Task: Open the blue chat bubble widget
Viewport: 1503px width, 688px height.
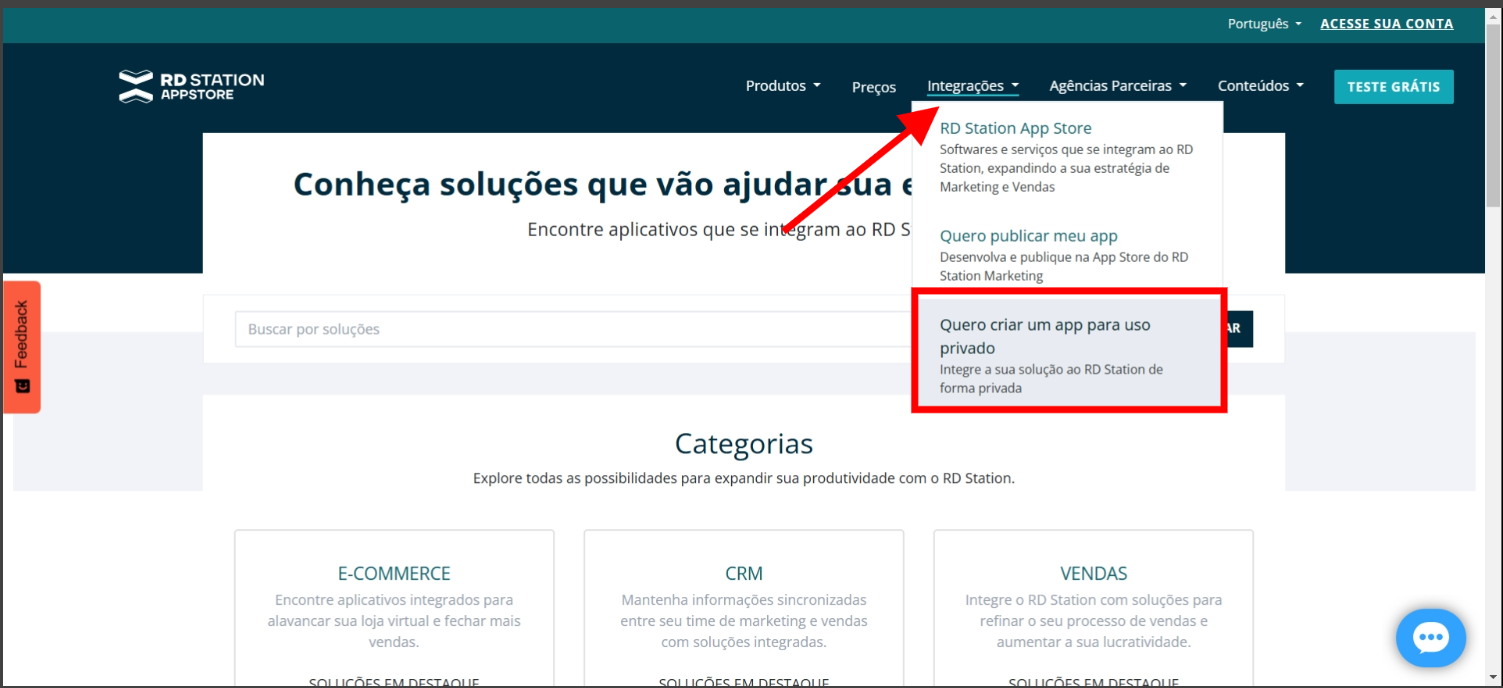Action: point(1430,637)
